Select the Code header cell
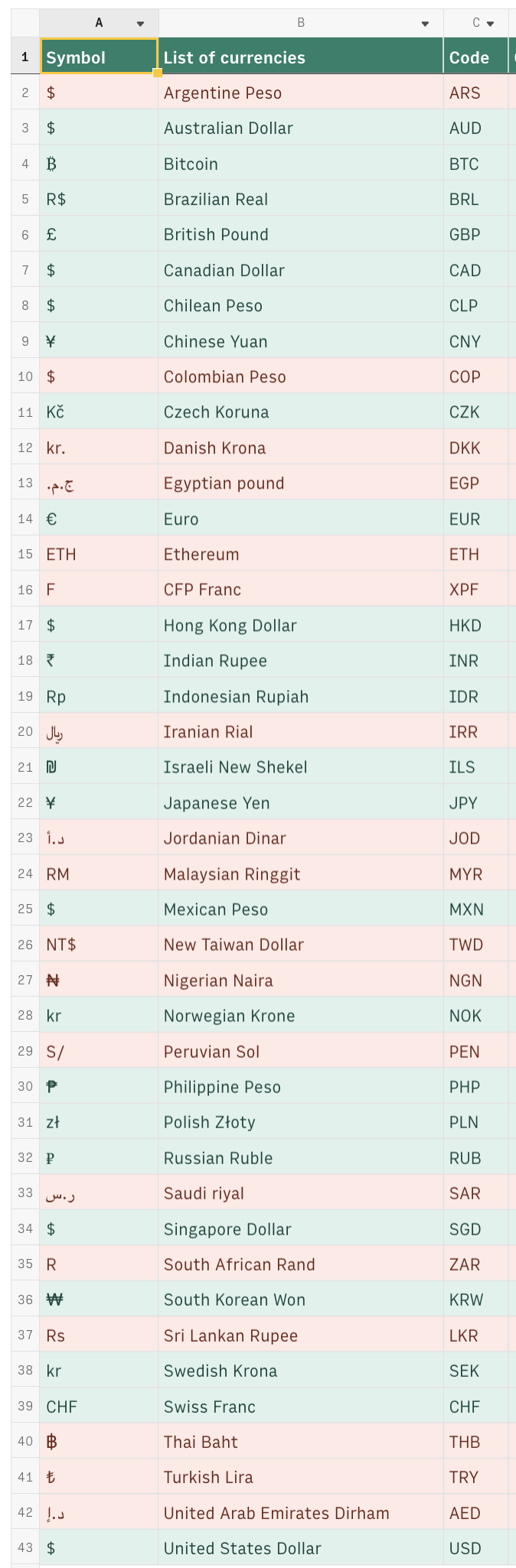516x1568 pixels. tap(475, 57)
